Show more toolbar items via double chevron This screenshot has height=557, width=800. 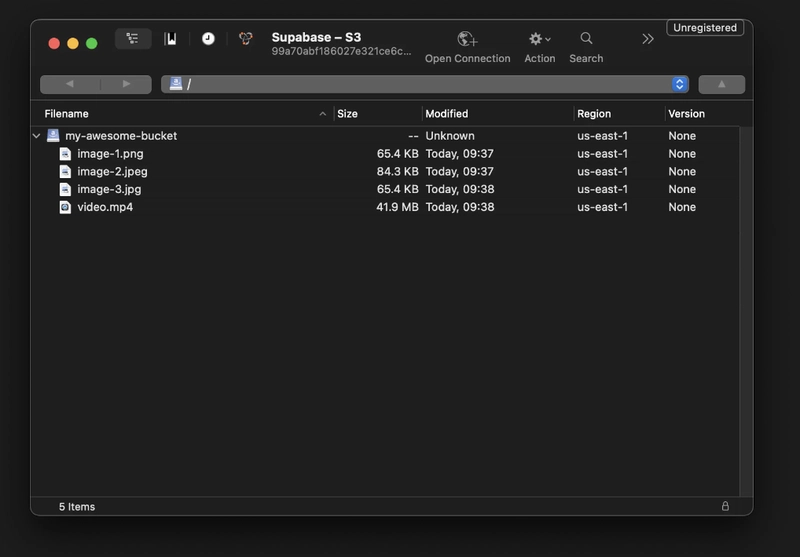648,39
